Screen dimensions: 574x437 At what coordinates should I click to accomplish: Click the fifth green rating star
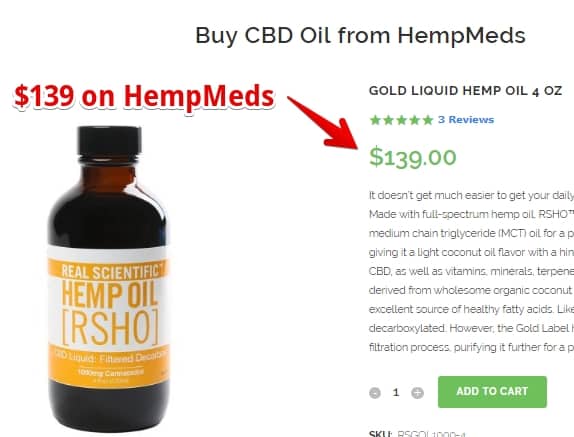pos(428,120)
